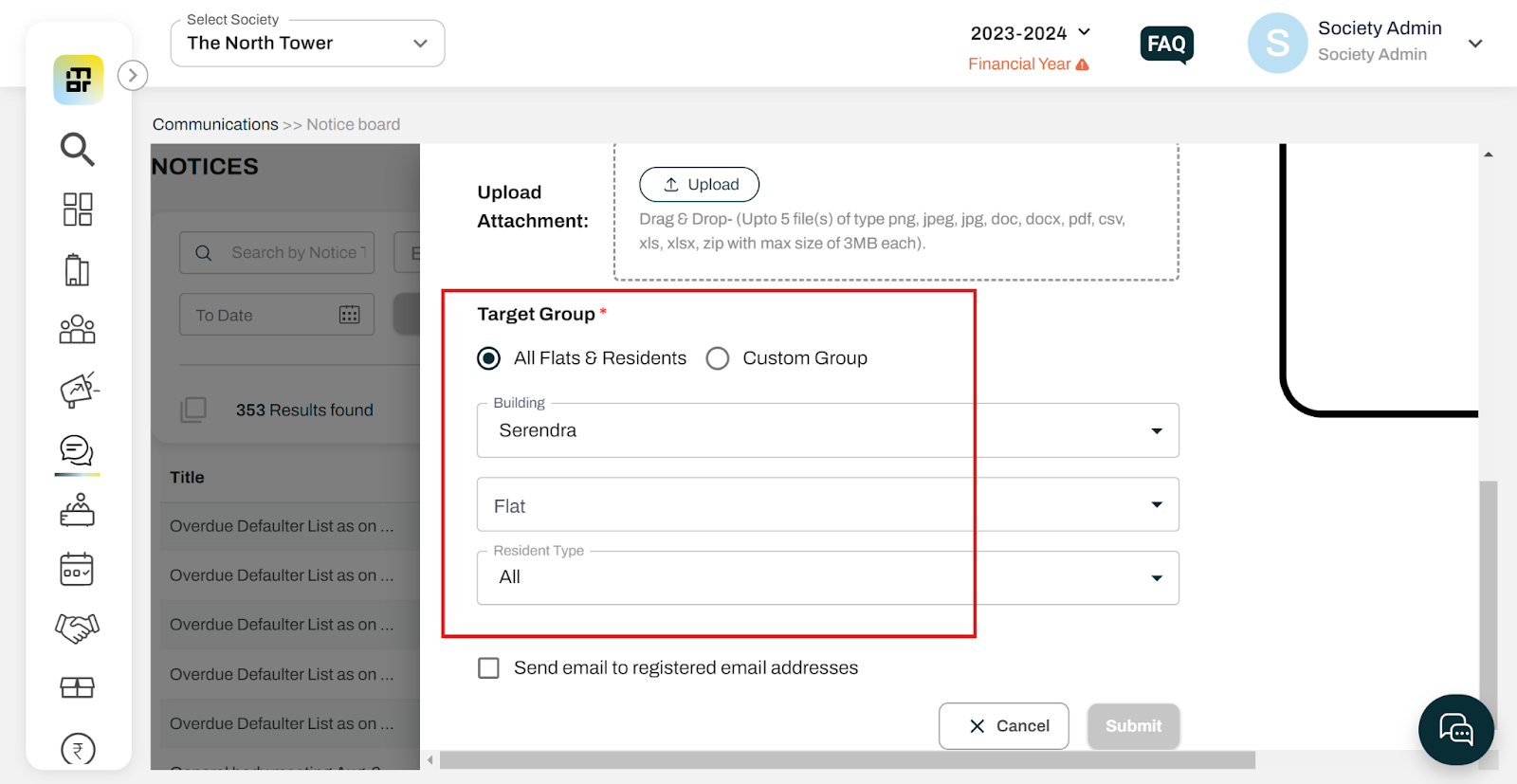The image size is (1517, 784).
Task: Click the Submit button
Action: click(x=1134, y=726)
